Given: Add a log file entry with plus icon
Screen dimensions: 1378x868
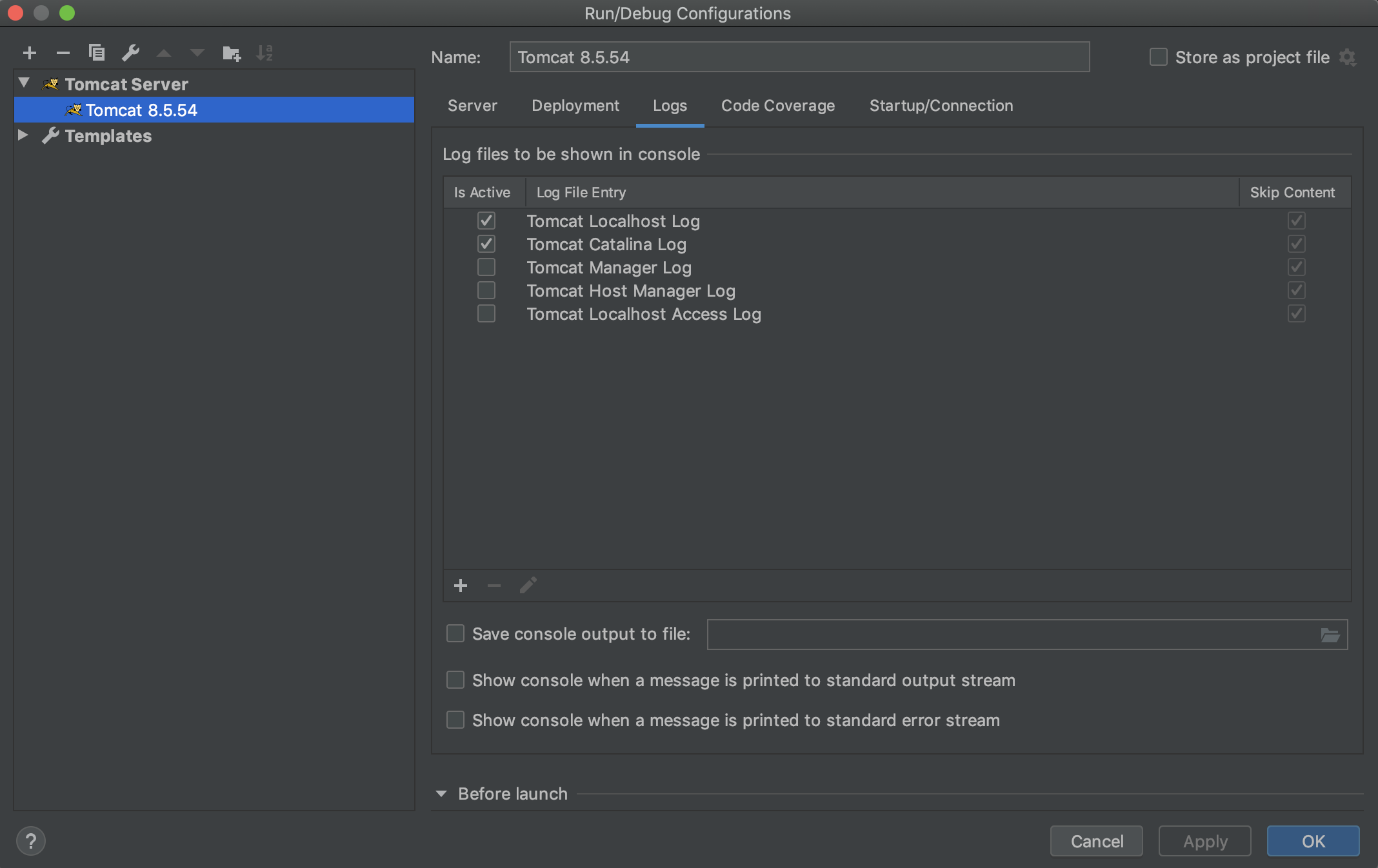Looking at the screenshot, I should [x=461, y=586].
